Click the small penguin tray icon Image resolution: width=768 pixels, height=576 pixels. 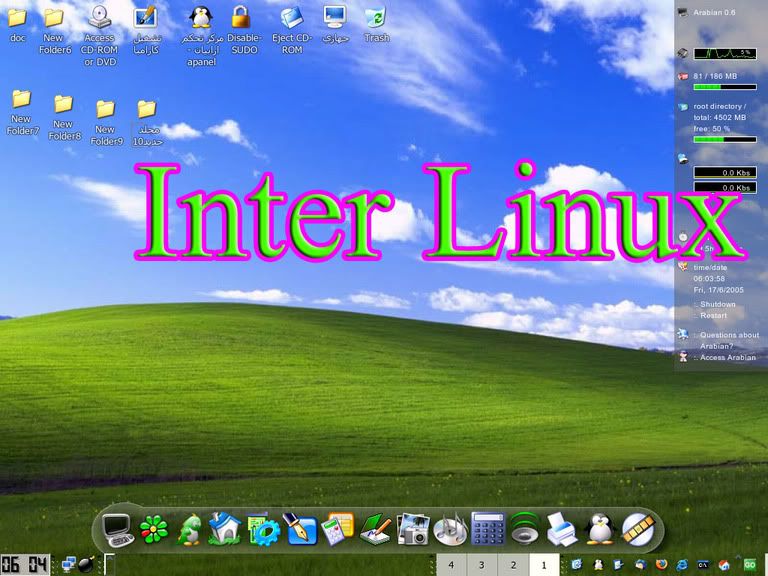[598, 565]
